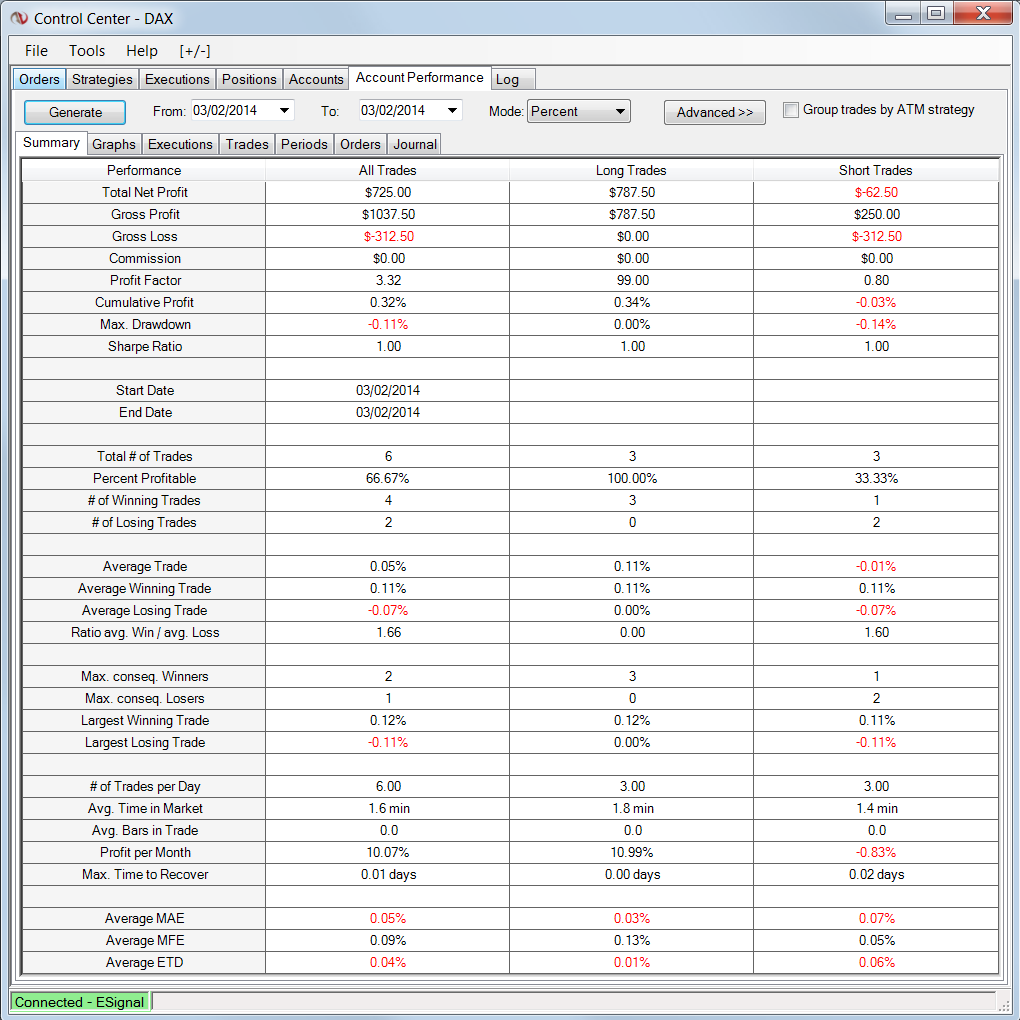Screen dimensions: 1020x1020
Task: Click the Advanced >> button
Action: click(714, 112)
